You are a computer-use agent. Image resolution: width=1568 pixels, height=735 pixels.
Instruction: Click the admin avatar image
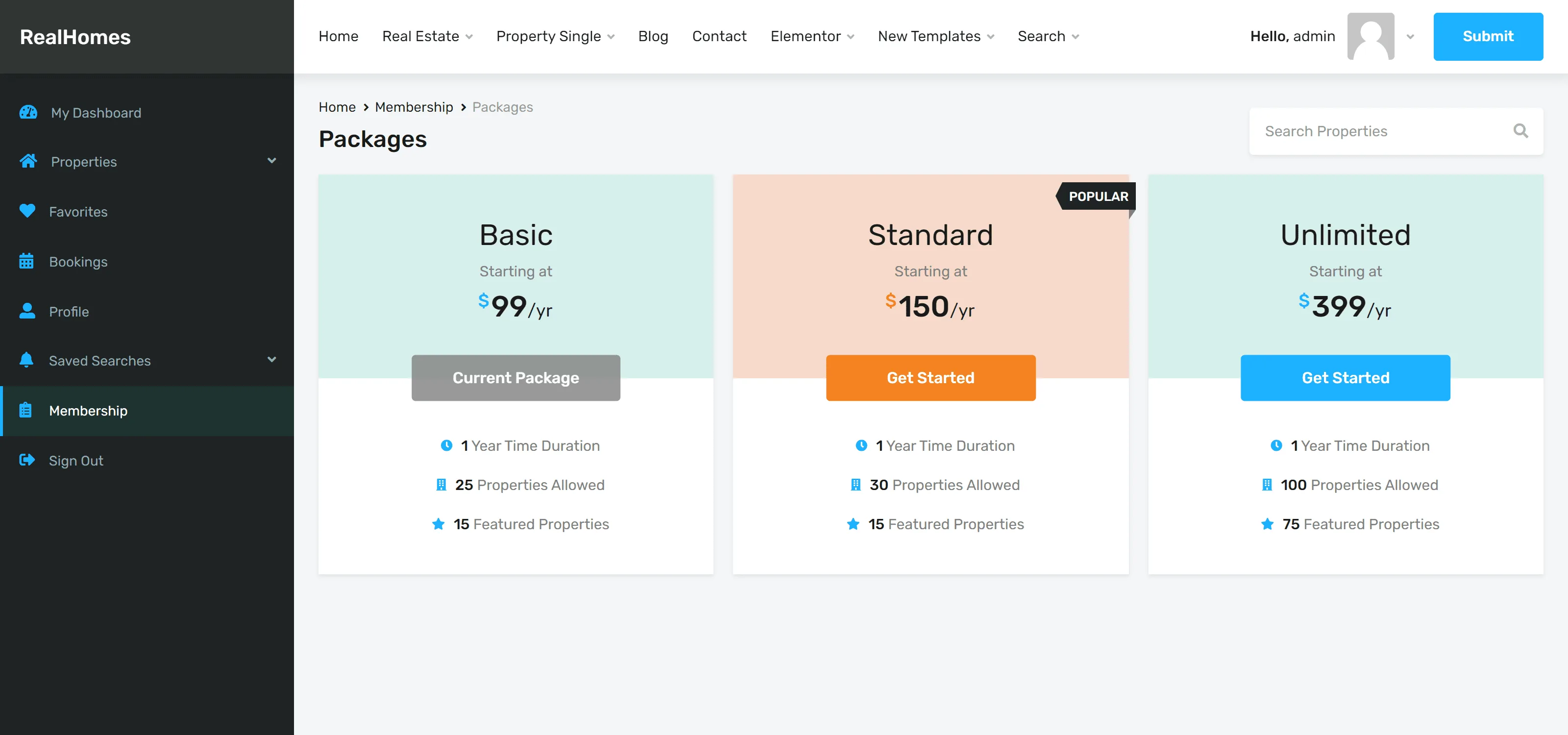tap(1371, 37)
